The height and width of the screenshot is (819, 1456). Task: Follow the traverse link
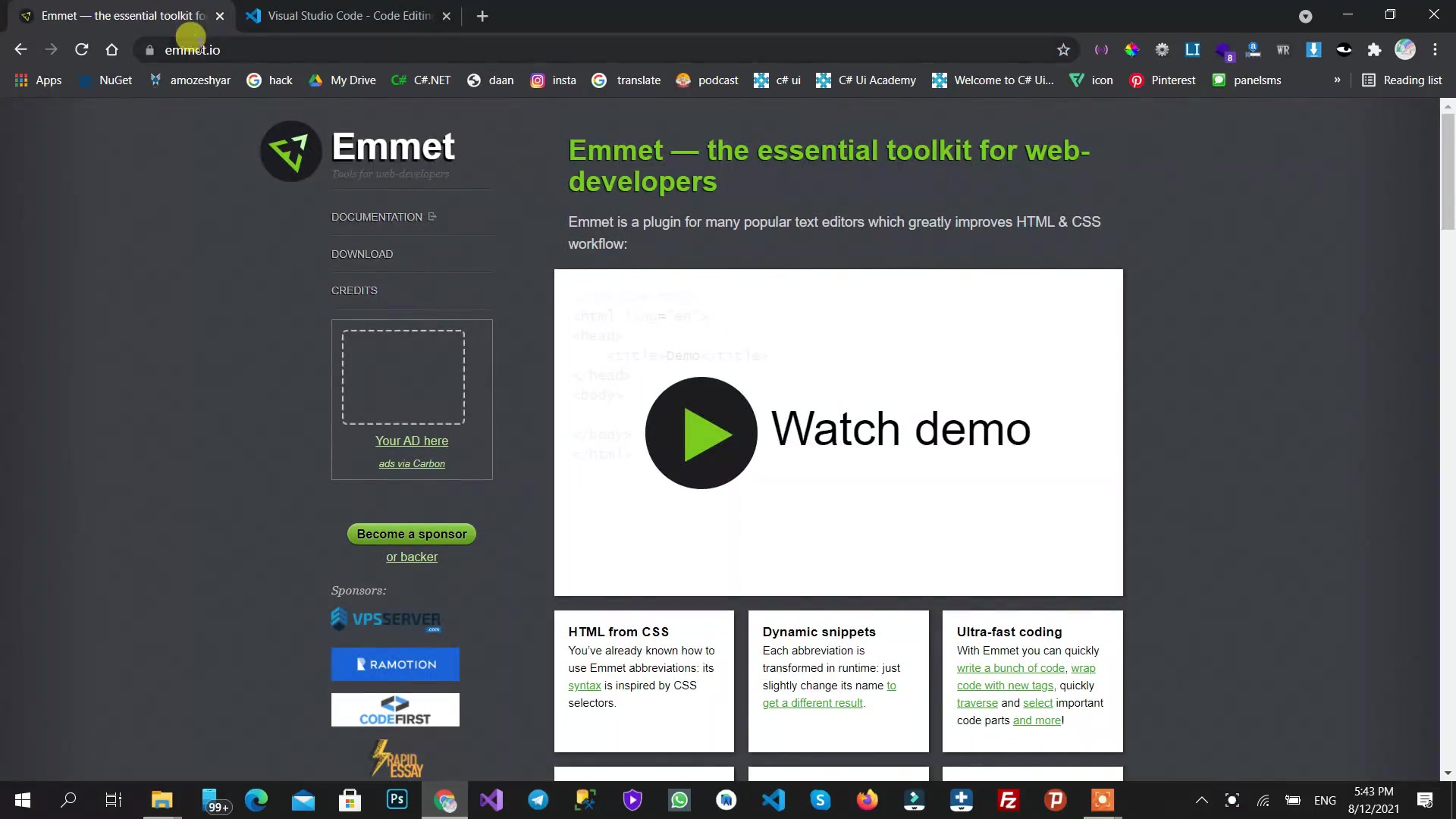(977, 703)
